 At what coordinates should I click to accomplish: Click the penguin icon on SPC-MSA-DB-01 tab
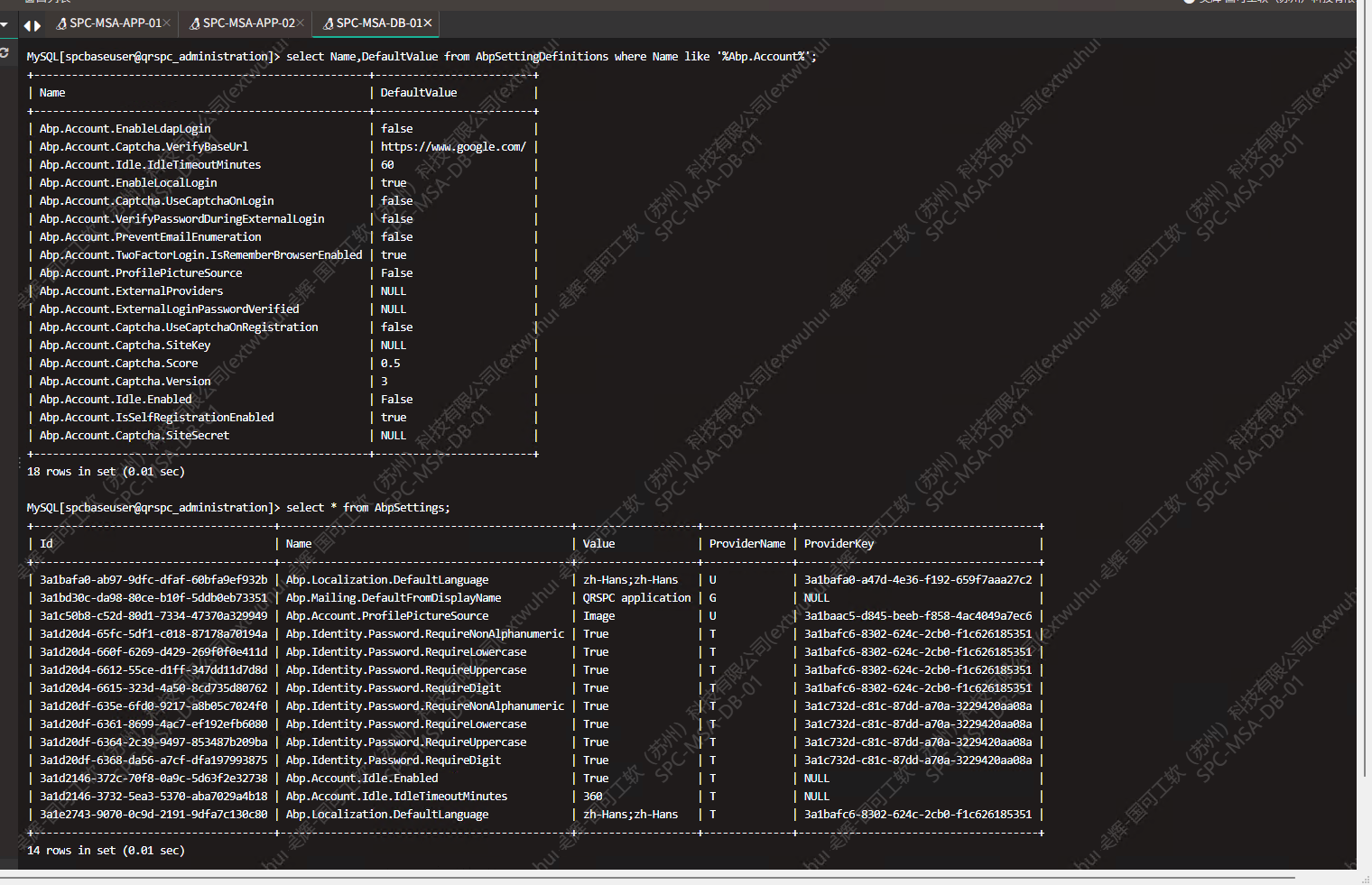point(328,23)
